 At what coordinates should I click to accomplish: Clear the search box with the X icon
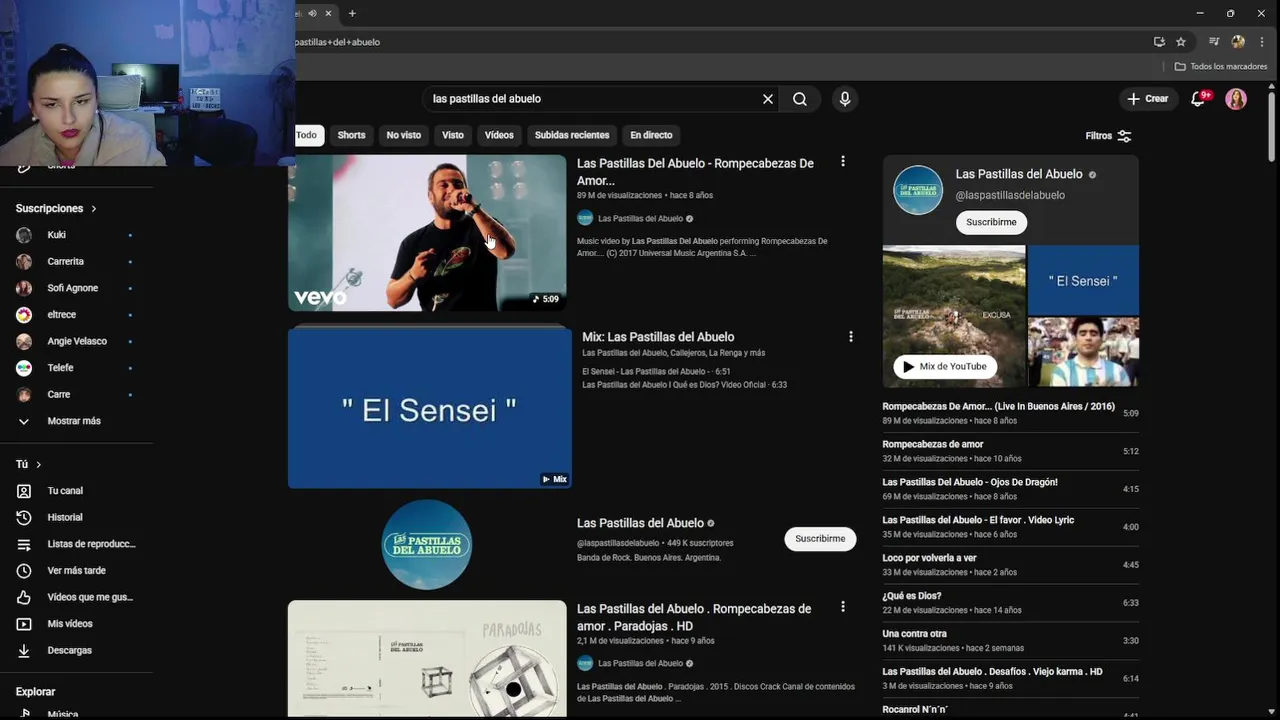click(x=768, y=99)
